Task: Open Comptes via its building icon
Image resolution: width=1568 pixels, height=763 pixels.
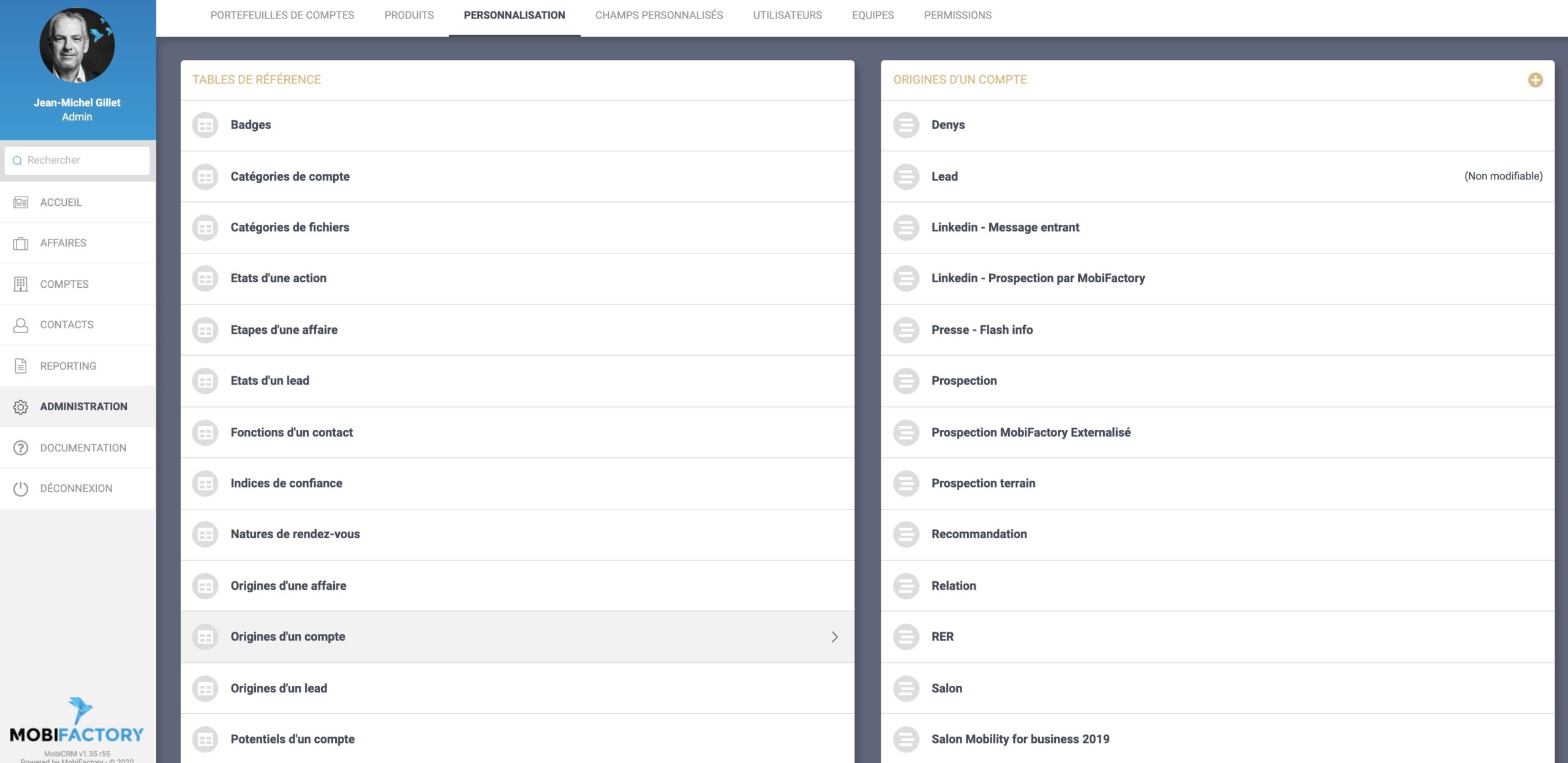Action: [x=21, y=284]
